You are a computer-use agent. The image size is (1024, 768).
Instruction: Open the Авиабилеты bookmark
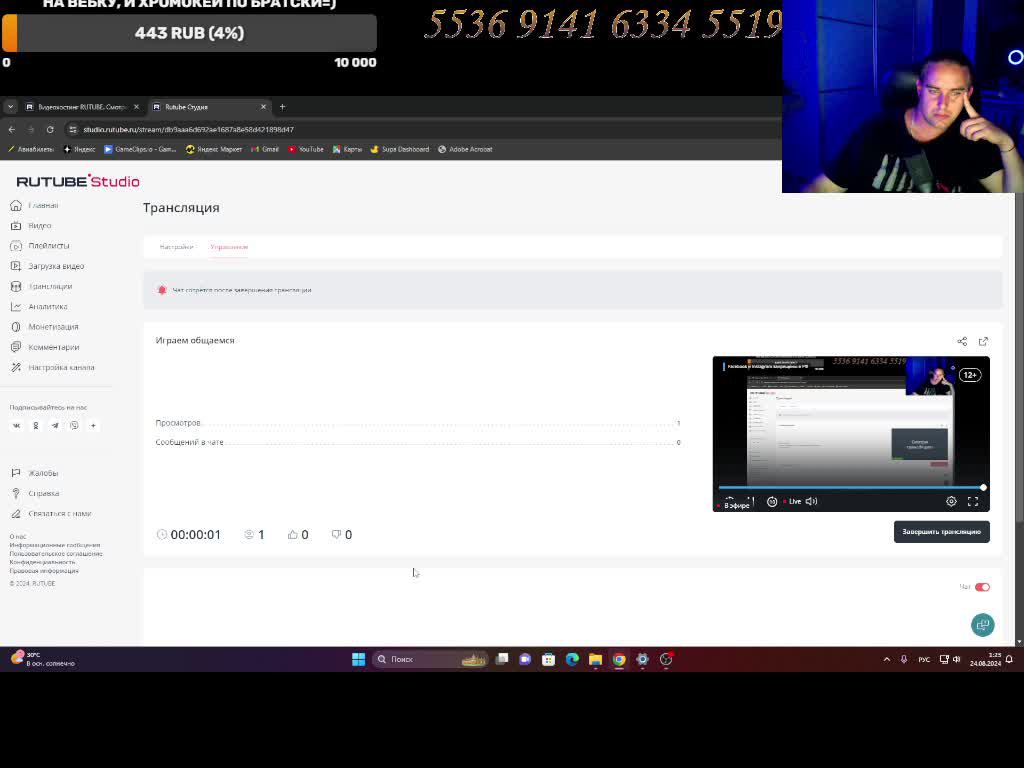[30, 150]
